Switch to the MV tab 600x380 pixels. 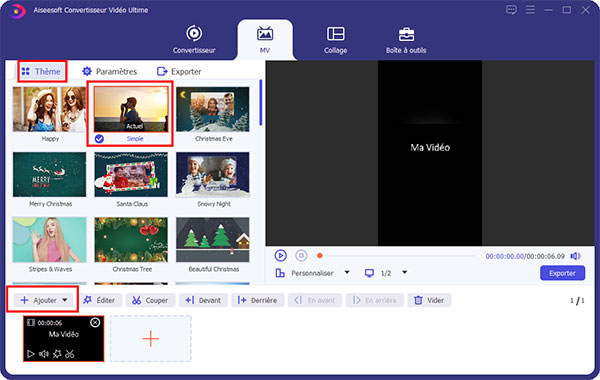click(x=265, y=40)
